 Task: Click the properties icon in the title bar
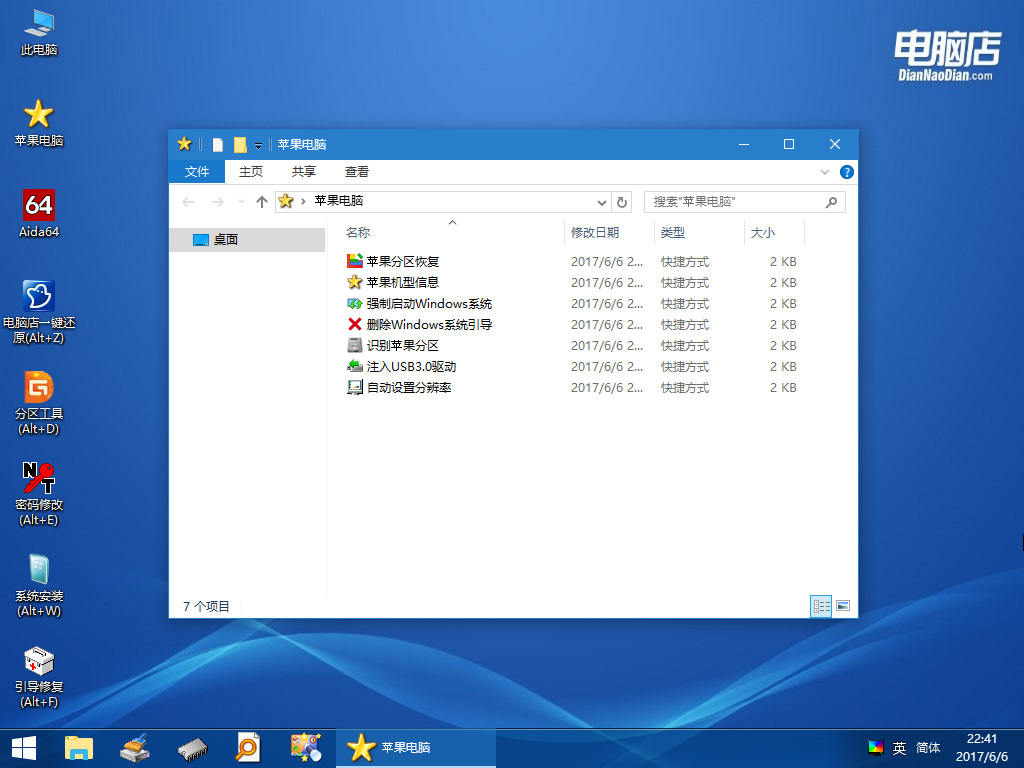(218, 144)
